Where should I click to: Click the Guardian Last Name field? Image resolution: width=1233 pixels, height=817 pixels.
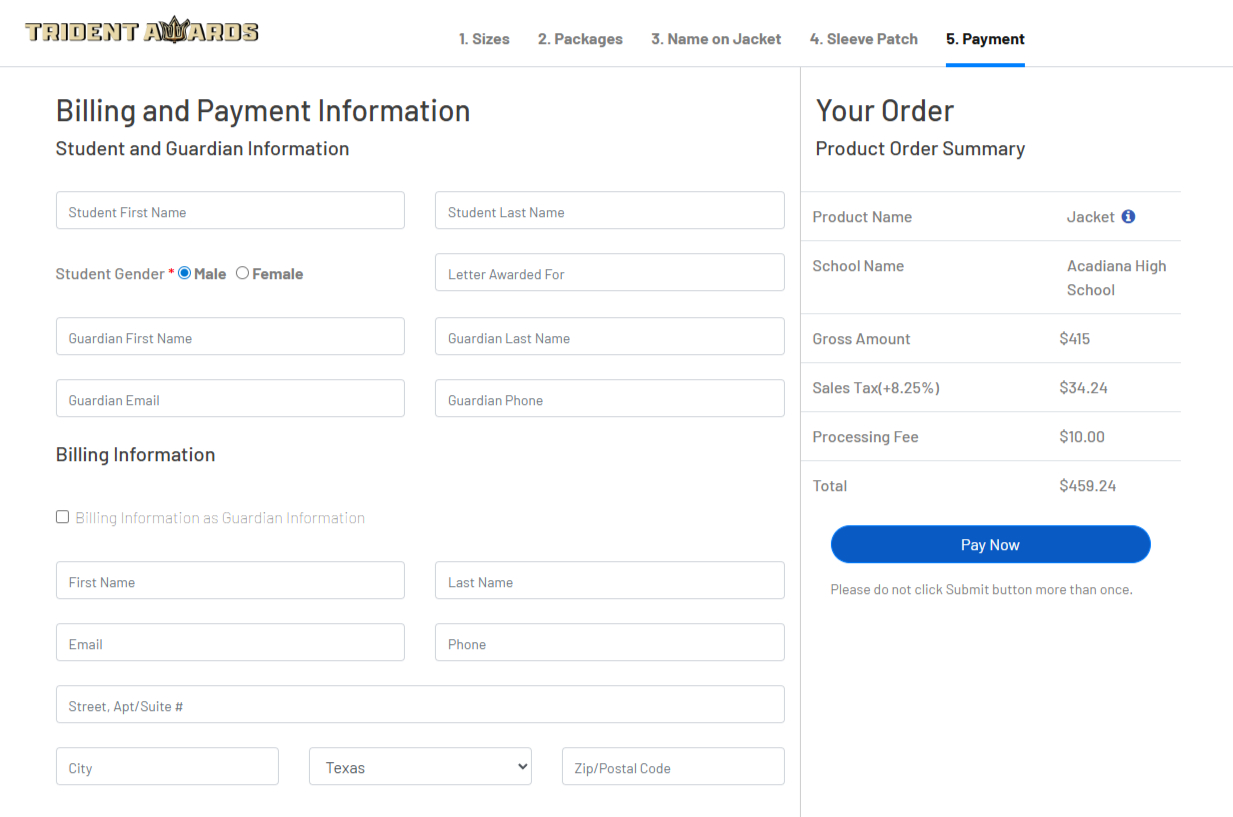pos(610,337)
